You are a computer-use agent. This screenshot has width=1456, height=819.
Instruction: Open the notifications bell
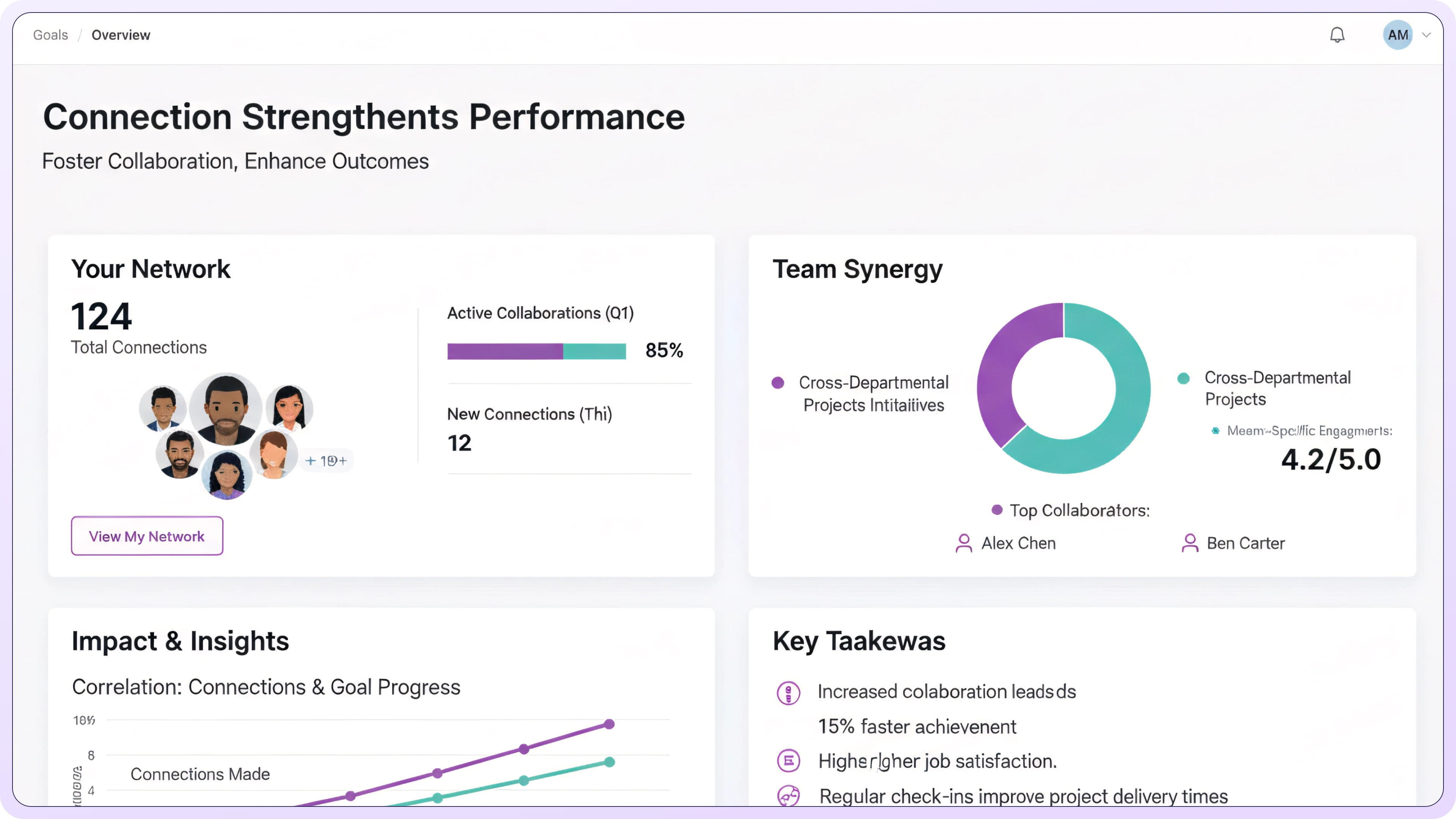[1337, 35]
